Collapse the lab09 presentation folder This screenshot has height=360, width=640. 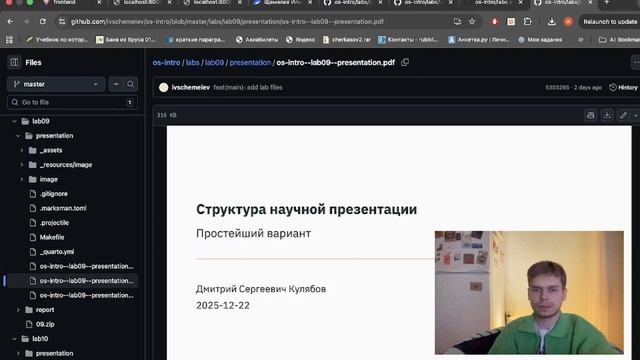click(x=18, y=136)
